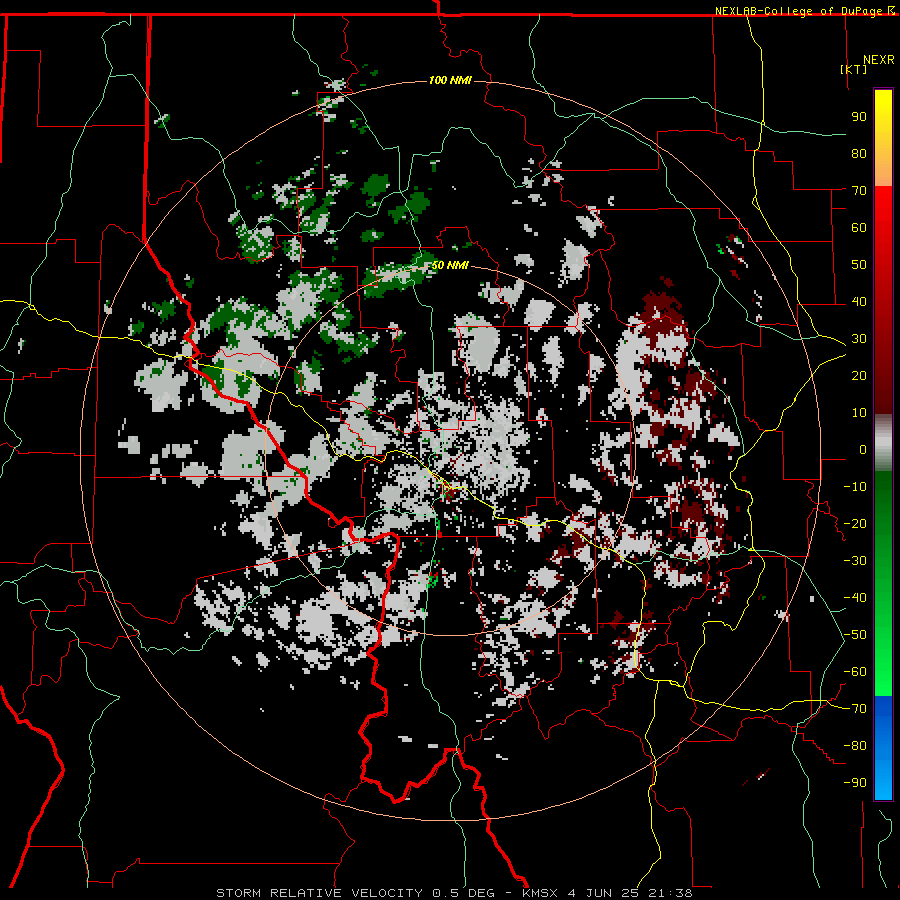Screen dimensions: 900x900
Task: Click the 50 value on the velocity scale
Action: [859, 265]
